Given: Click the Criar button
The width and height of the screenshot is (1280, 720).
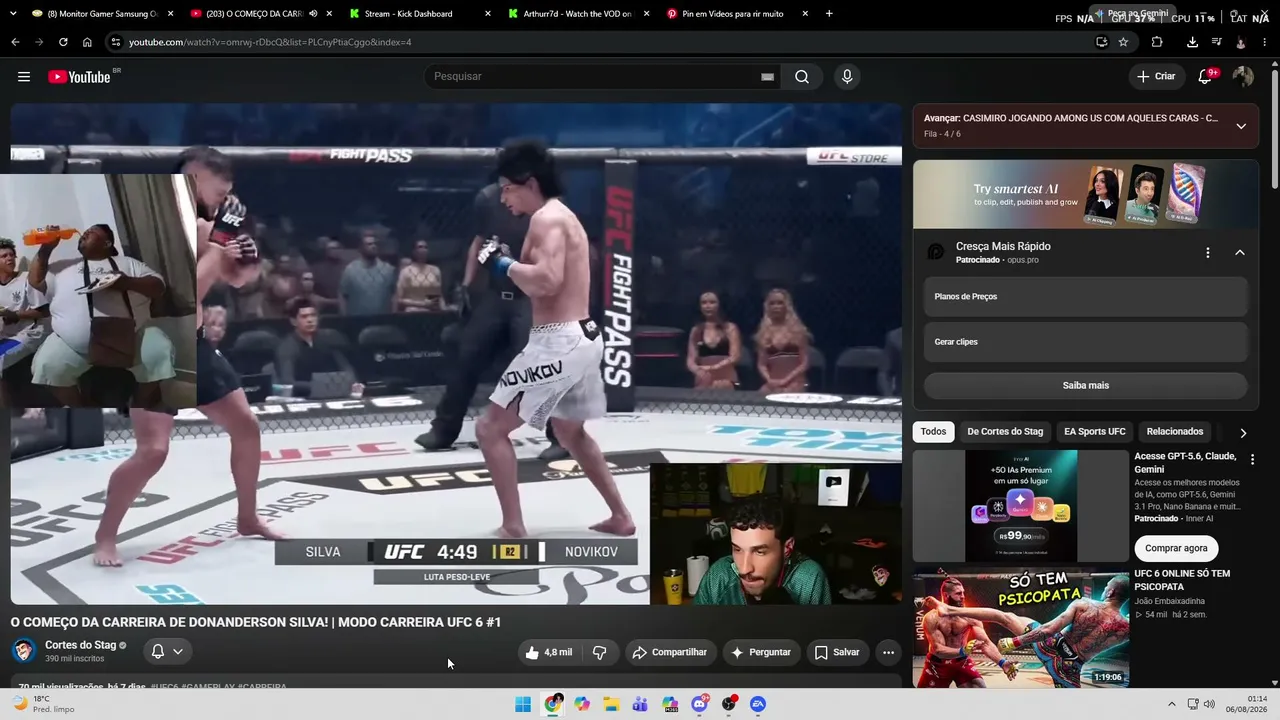Looking at the screenshot, I should (1156, 77).
